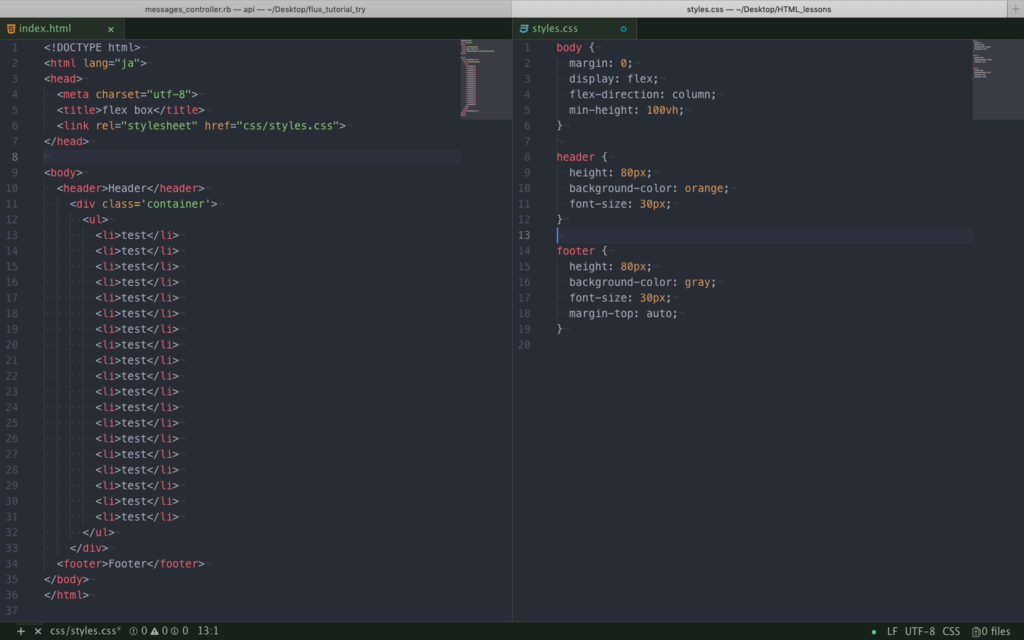Click the 'flex-direction: column;' declaration

[x=643, y=95]
